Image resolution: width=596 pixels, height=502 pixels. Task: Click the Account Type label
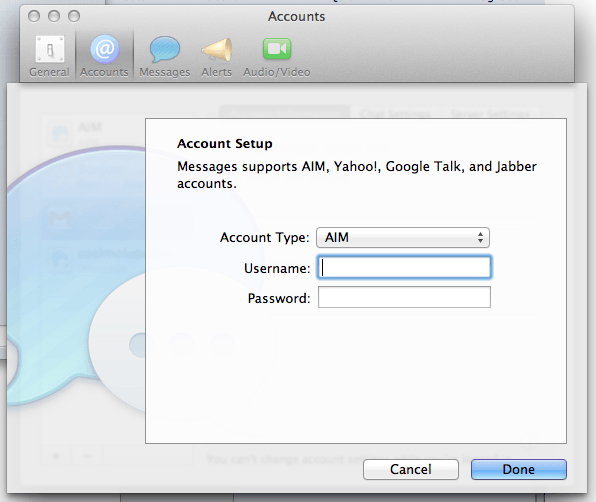pyautogui.click(x=265, y=238)
